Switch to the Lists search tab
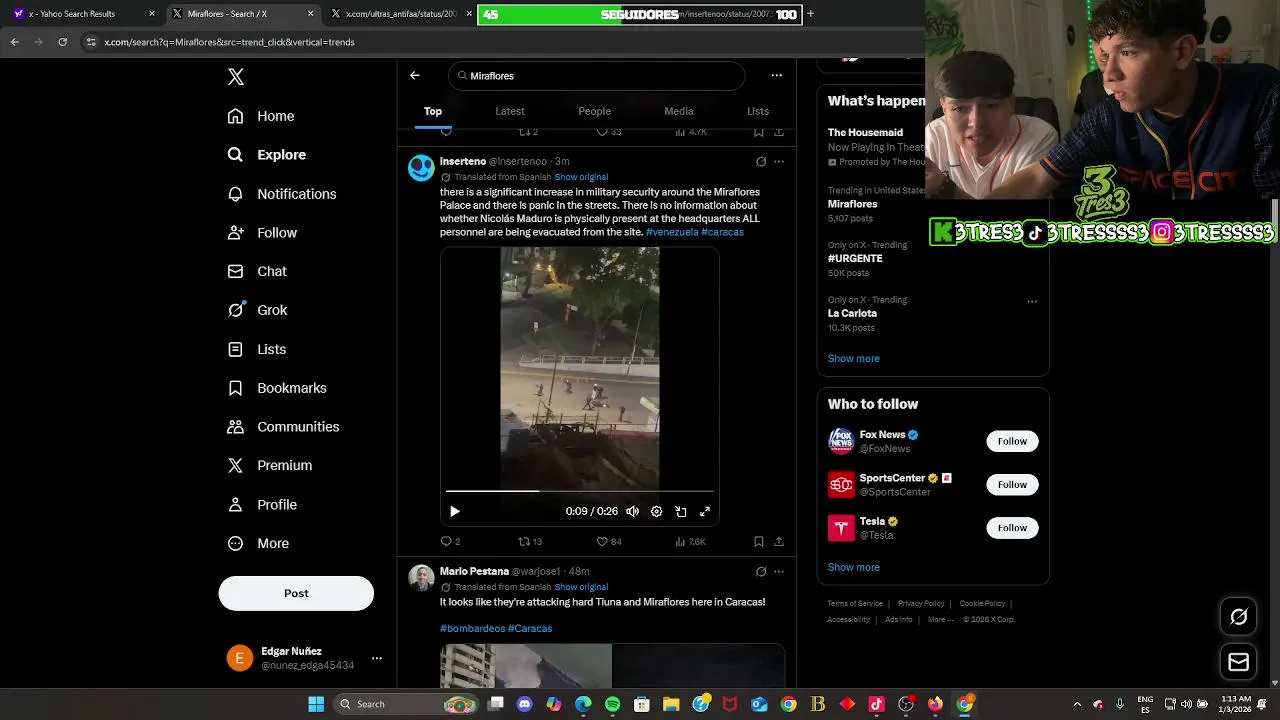 [758, 111]
